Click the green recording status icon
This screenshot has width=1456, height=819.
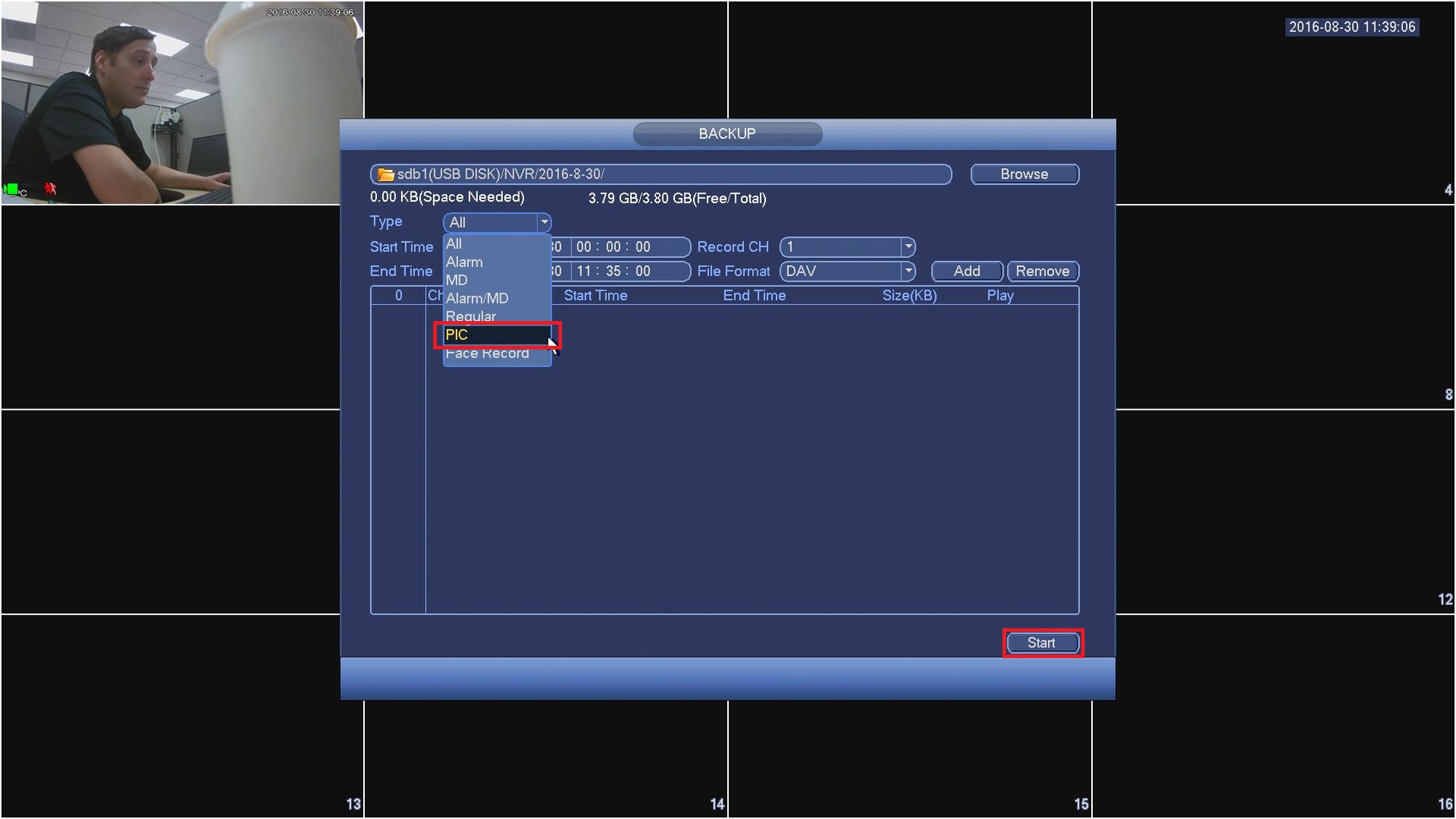point(11,189)
